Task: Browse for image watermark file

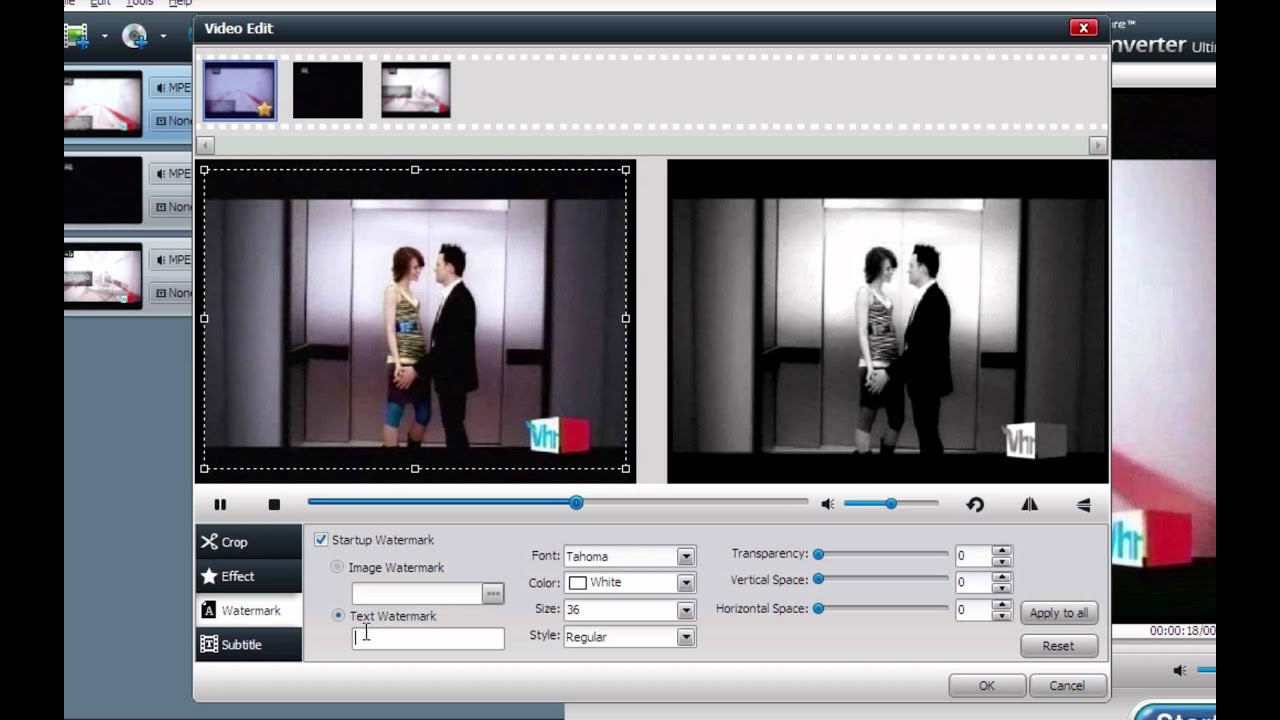Action: click(x=492, y=593)
